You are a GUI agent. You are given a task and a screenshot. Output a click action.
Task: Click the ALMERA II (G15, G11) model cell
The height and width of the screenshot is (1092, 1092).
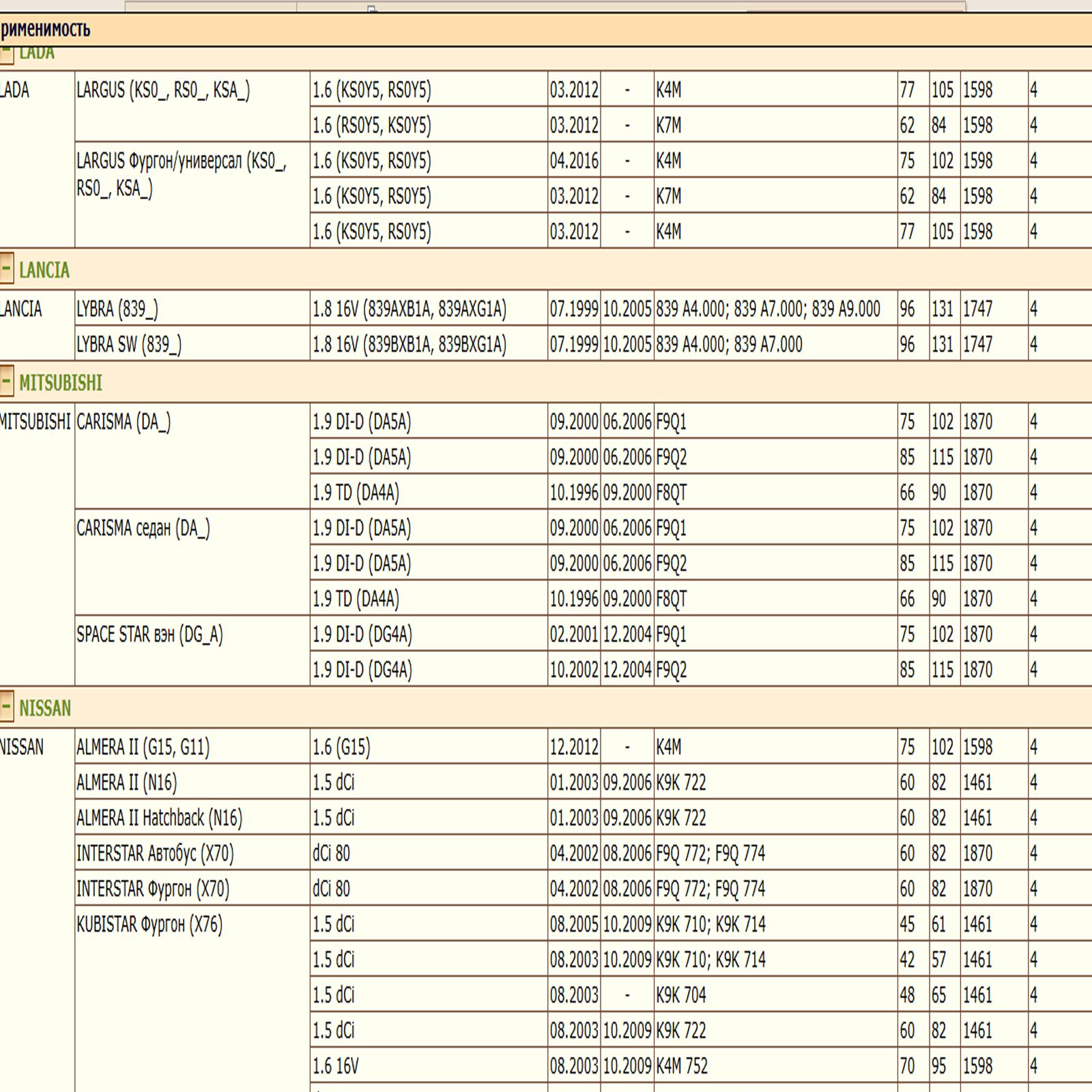point(143,747)
